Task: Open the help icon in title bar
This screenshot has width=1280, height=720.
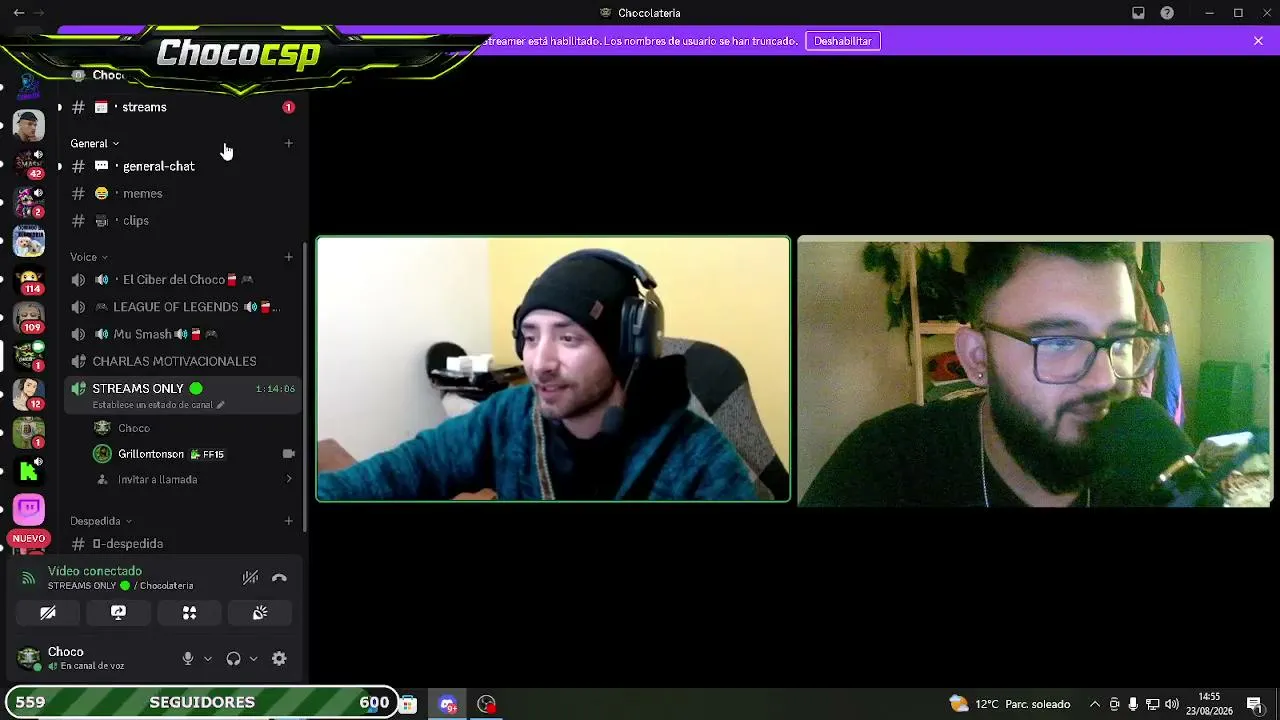Action: coord(1167,13)
